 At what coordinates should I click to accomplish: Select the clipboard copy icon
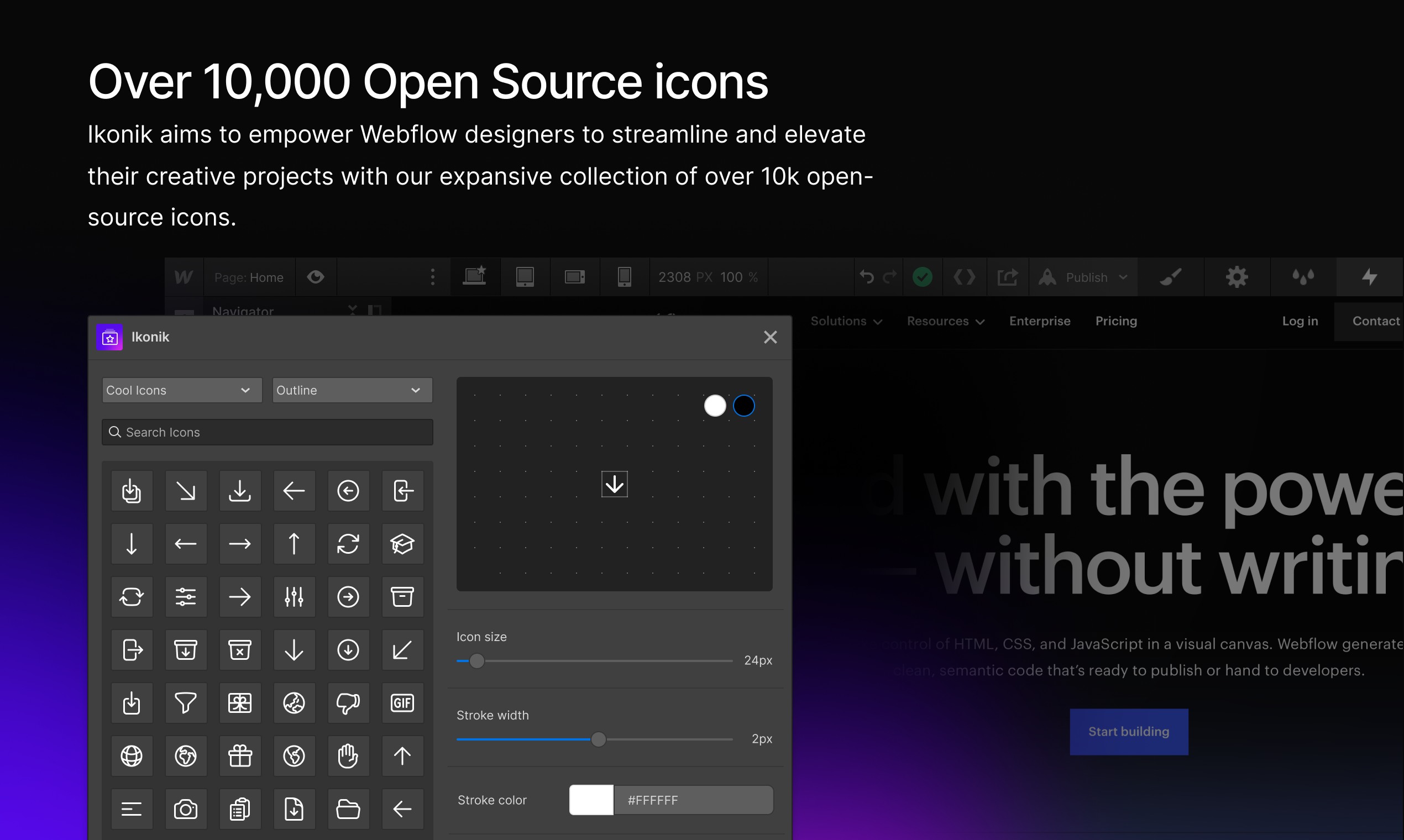click(x=240, y=809)
